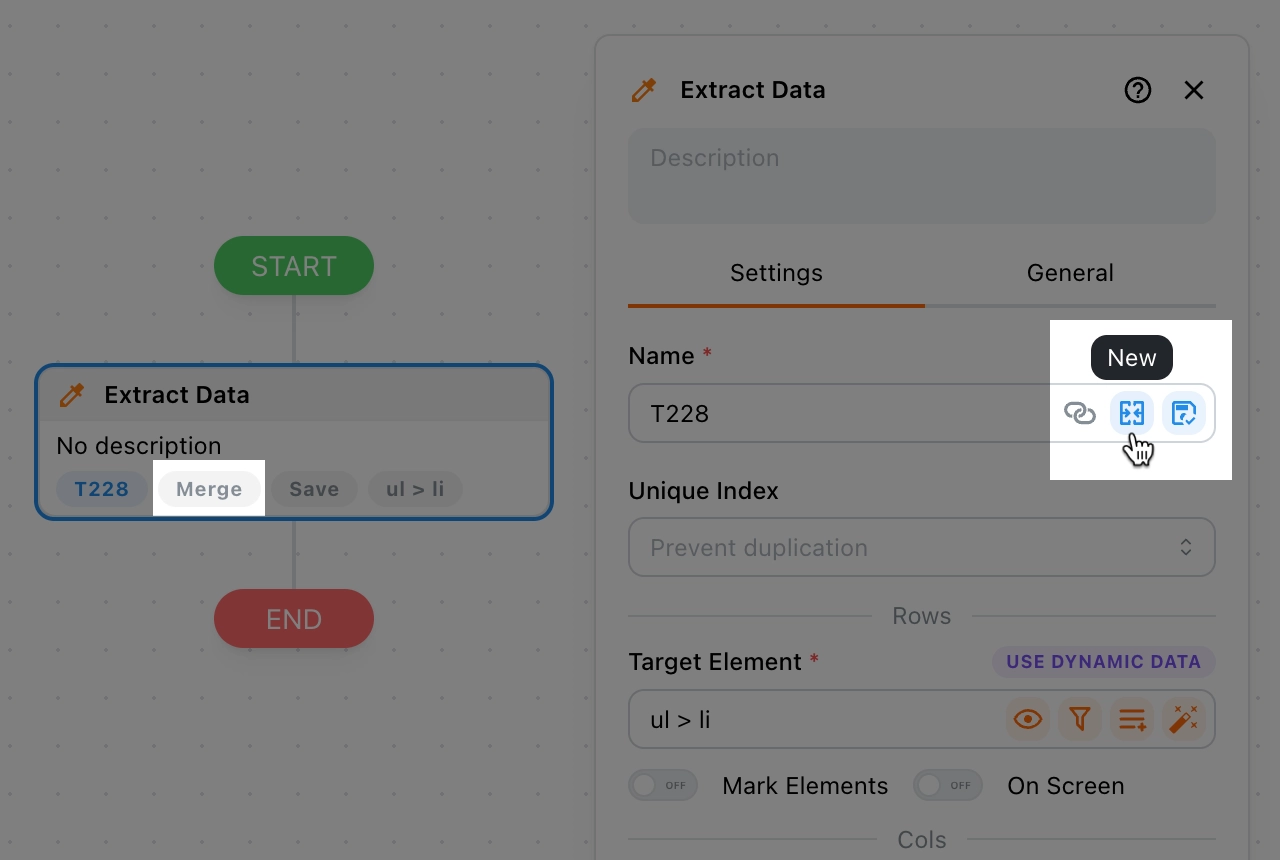This screenshot has height=860, width=1280.
Task: Preview target element with the eye icon
Action: (1028, 719)
